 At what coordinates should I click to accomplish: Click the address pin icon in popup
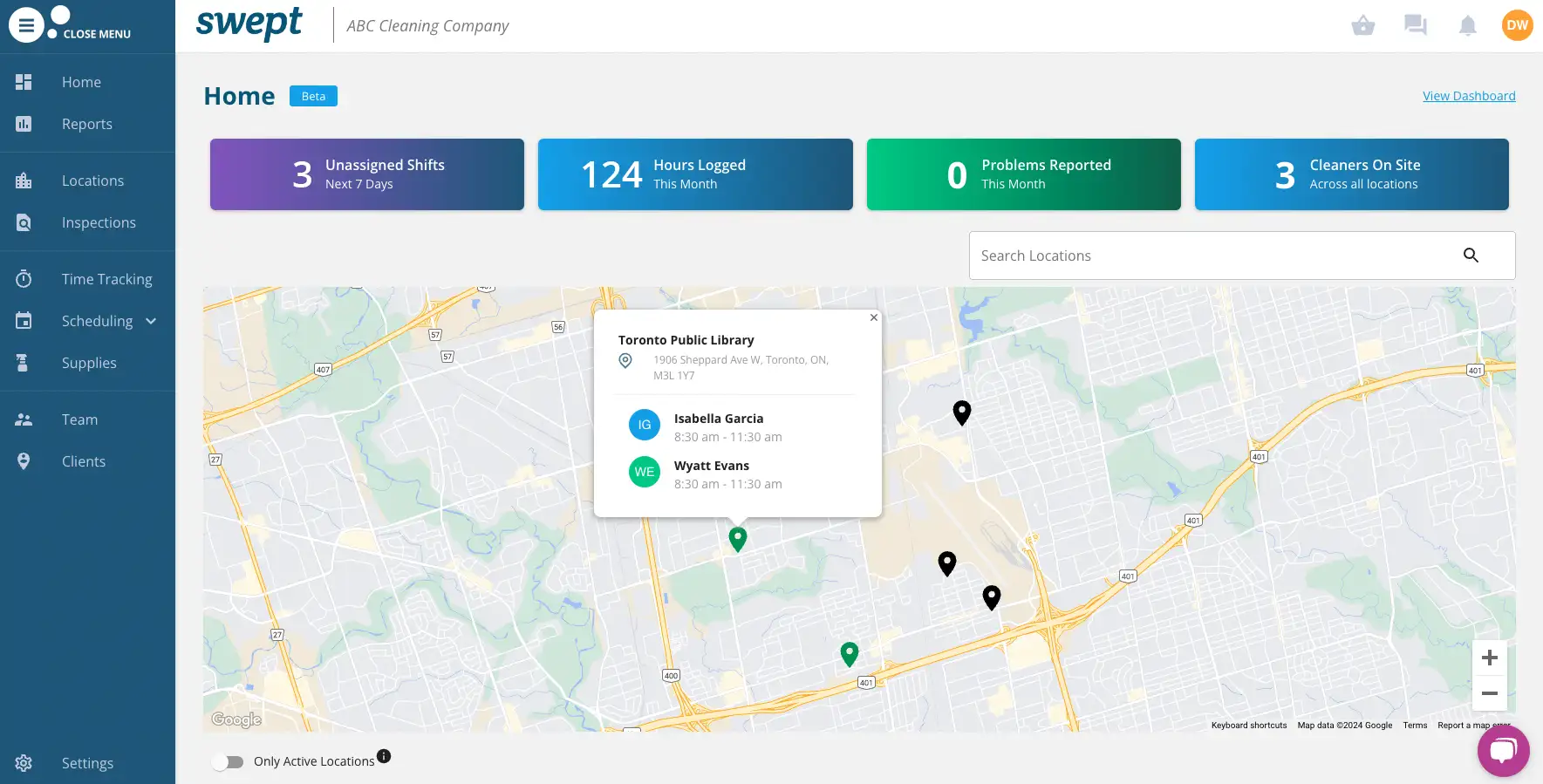[x=625, y=360]
